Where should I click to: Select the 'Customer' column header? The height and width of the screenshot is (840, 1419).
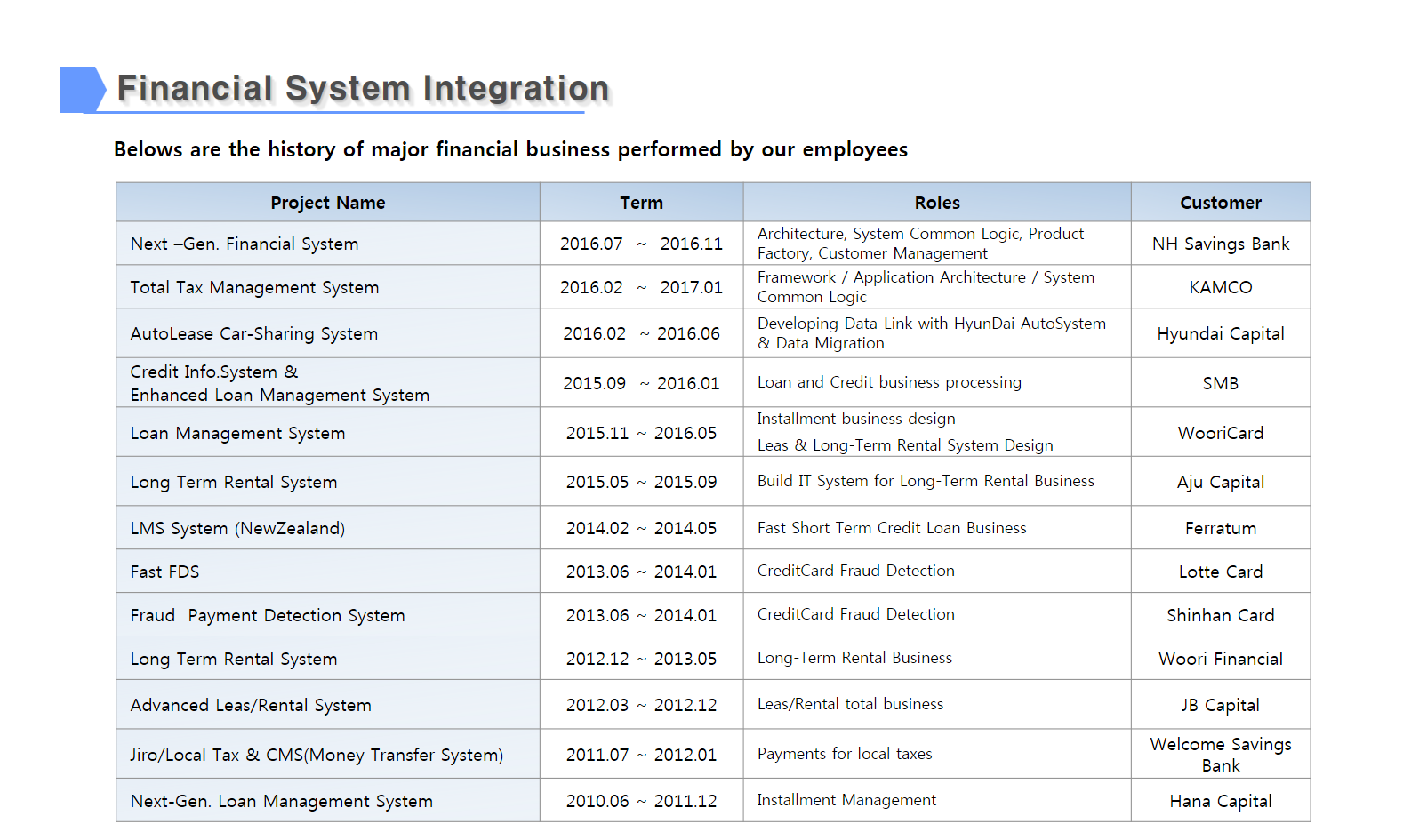(1221, 203)
